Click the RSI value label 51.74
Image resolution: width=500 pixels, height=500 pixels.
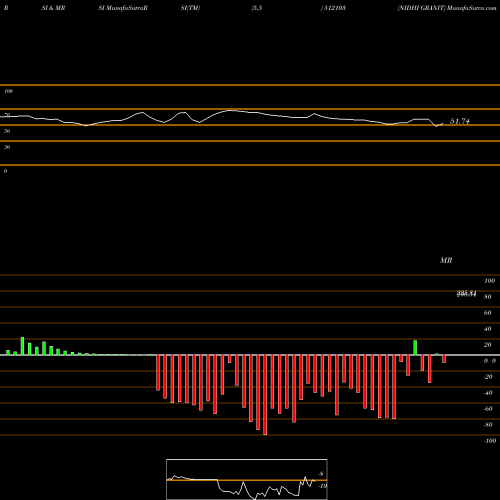coord(460,121)
